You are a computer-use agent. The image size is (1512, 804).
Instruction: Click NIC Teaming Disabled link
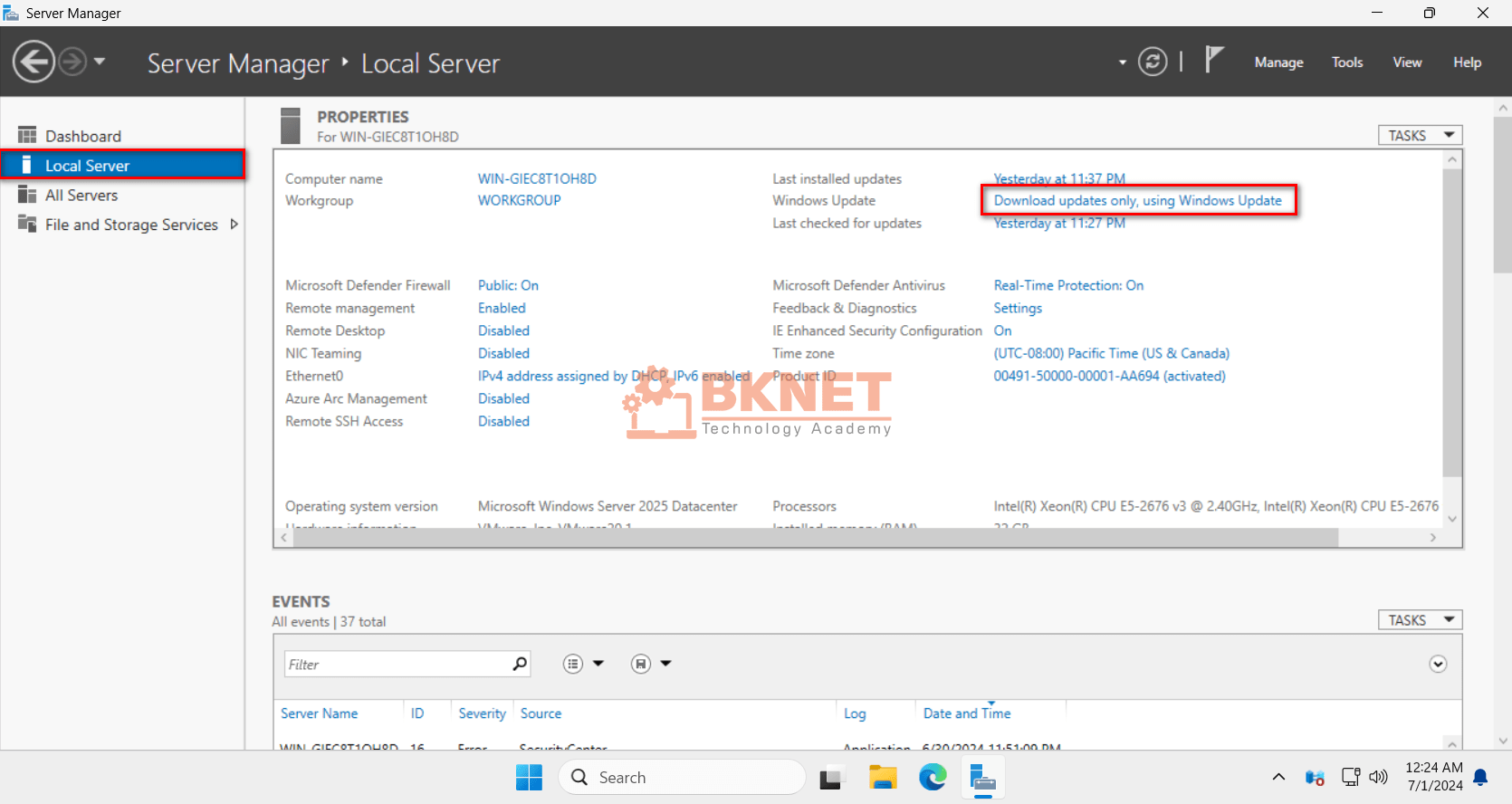[503, 353]
